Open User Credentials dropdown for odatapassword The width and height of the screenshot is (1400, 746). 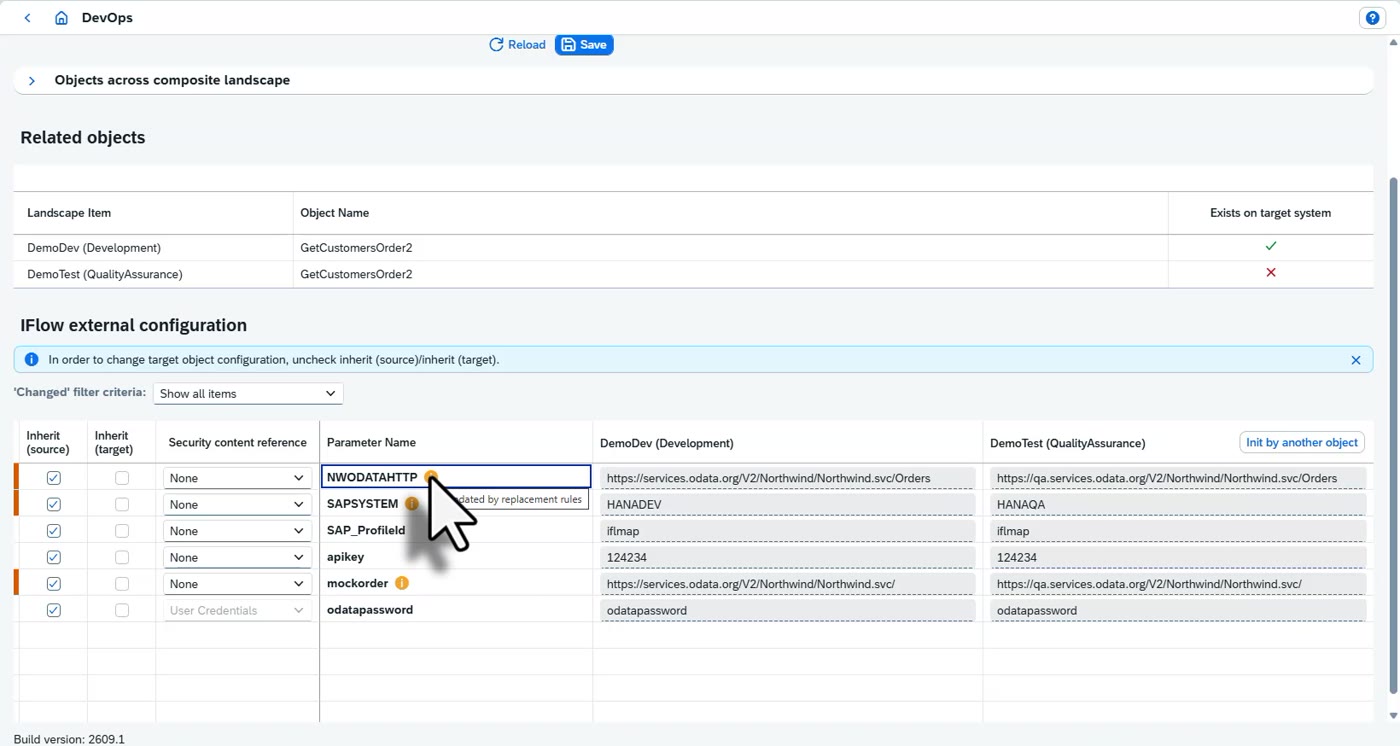click(237, 610)
